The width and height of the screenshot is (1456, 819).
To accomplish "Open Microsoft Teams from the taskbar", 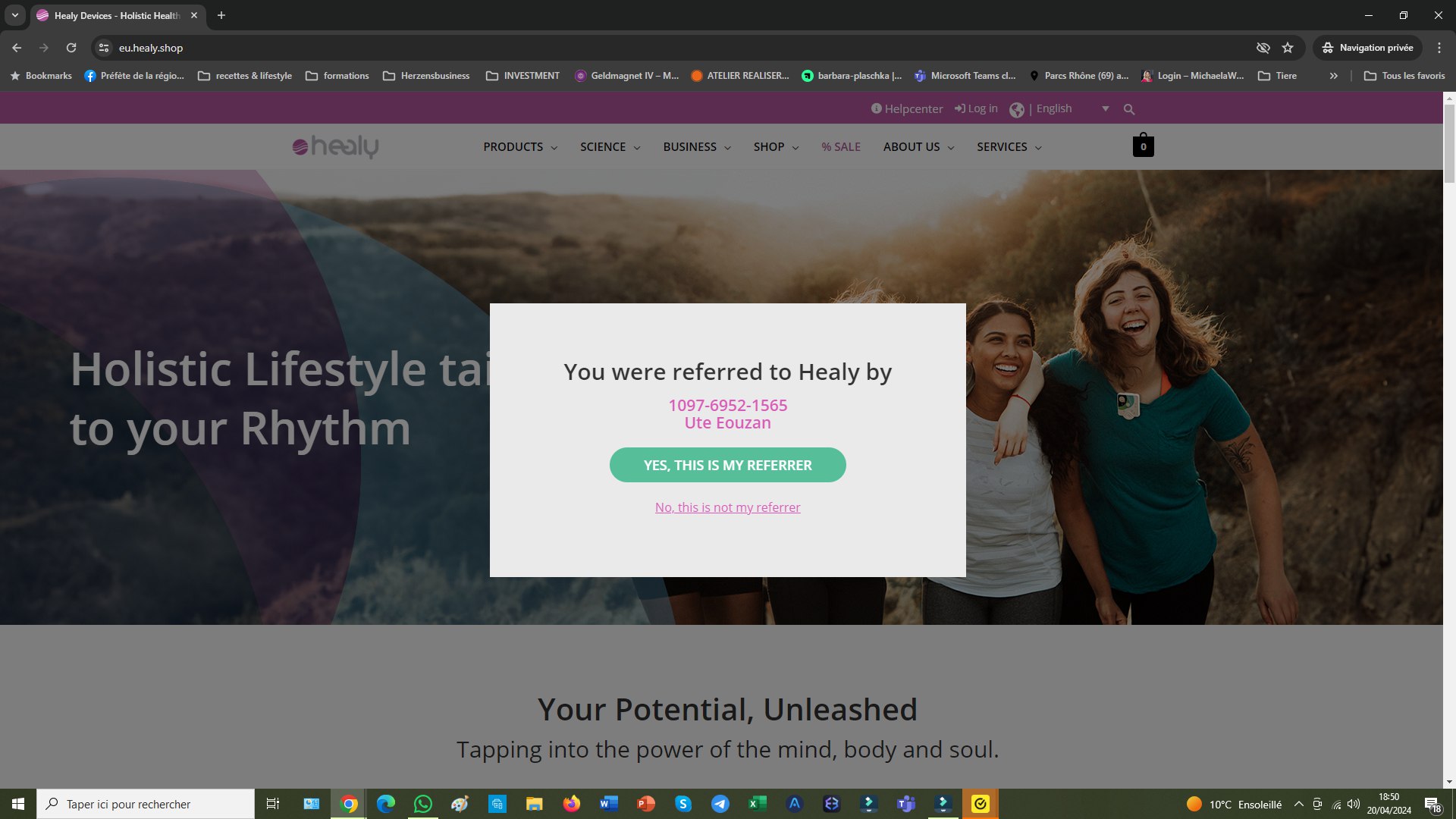I will pos(906,804).
